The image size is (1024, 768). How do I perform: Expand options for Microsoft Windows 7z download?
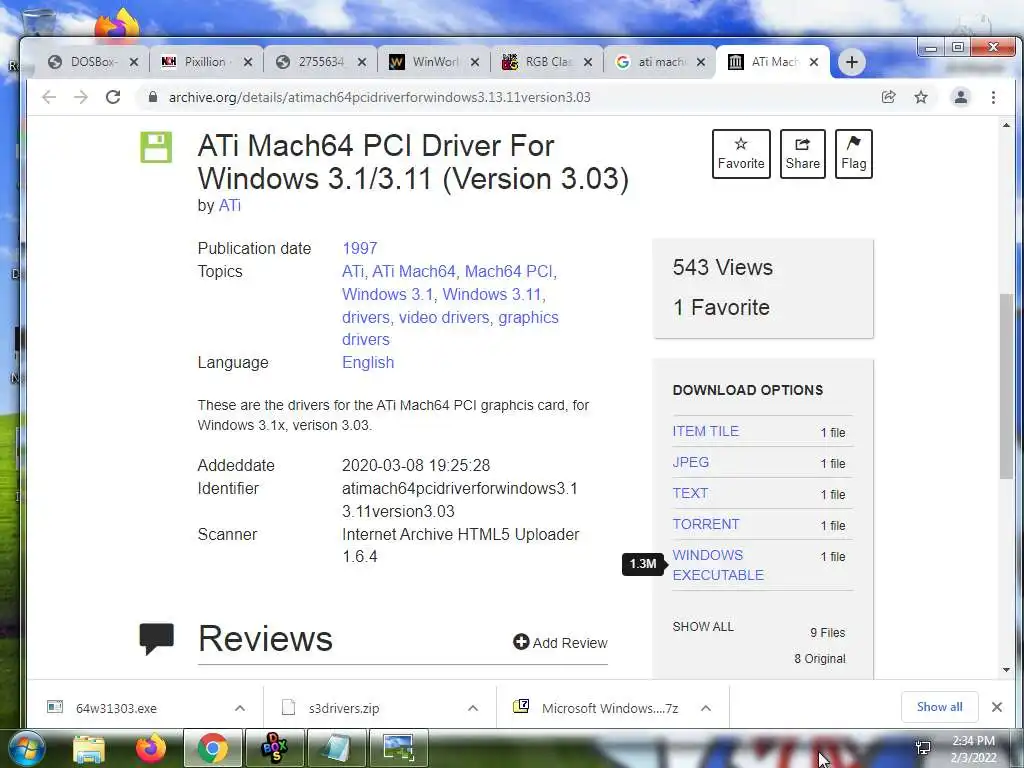click(x=706, y=708)
